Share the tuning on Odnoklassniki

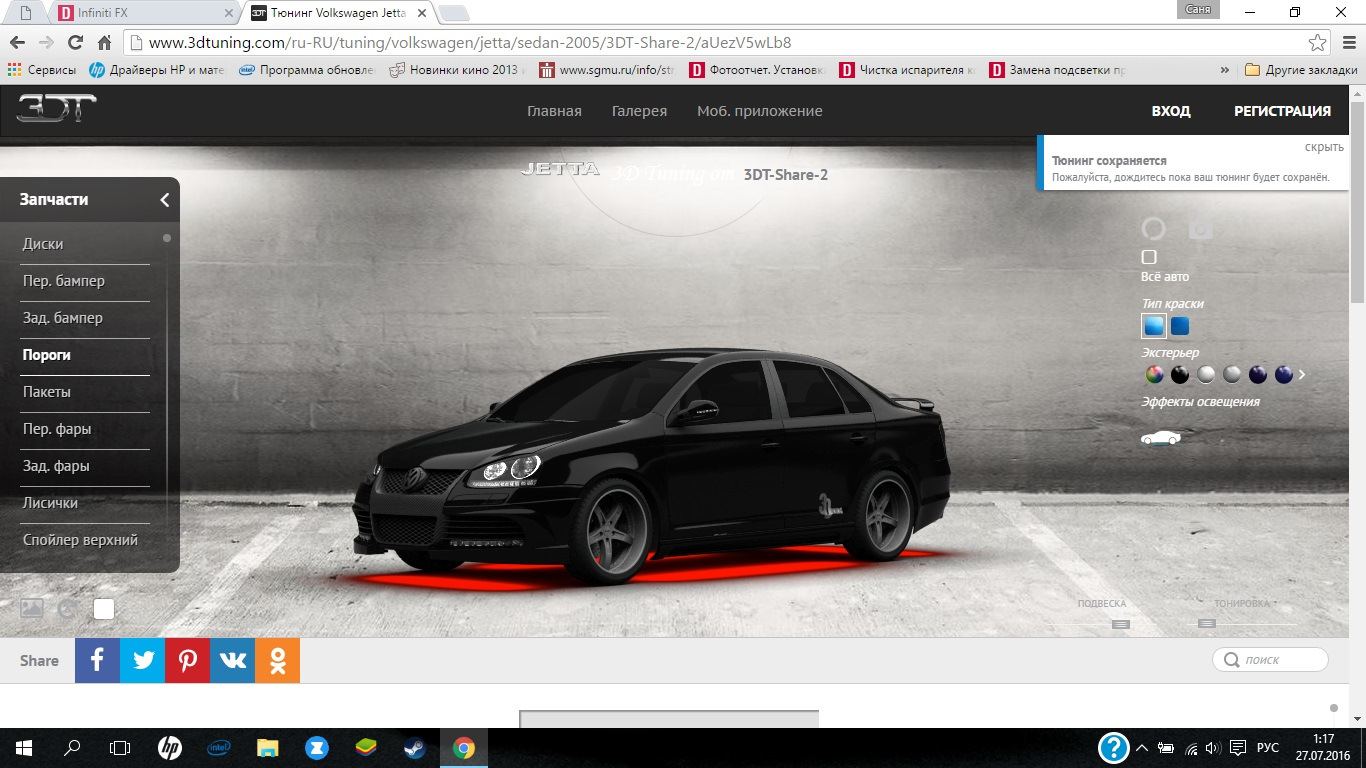[277, 660]
